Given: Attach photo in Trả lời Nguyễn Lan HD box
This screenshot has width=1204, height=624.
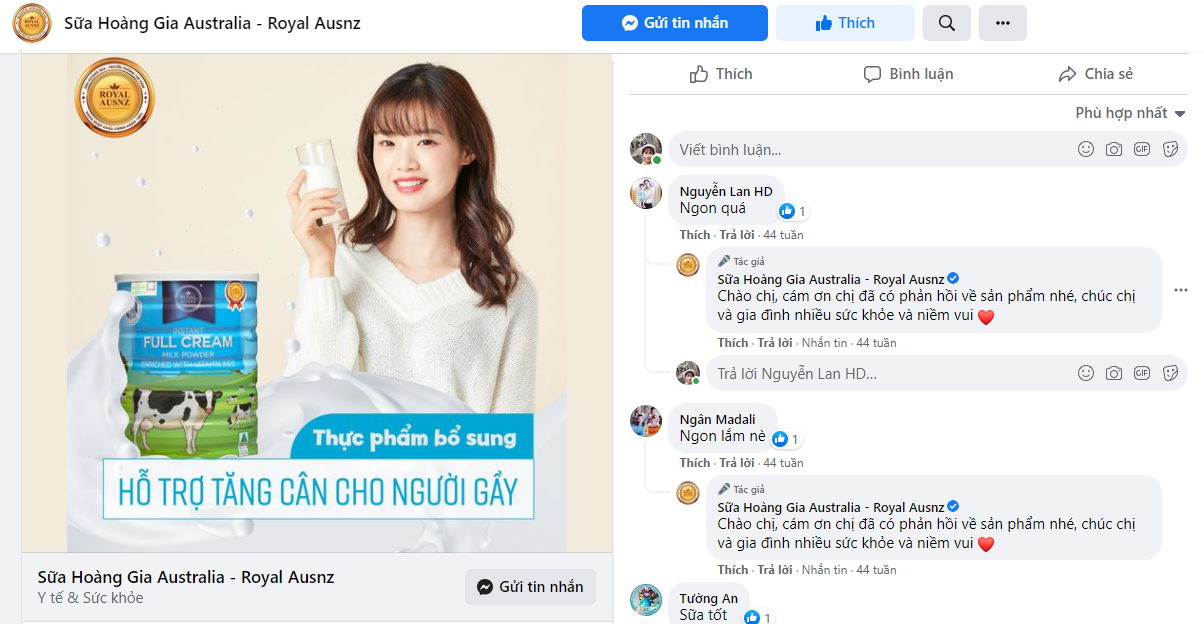Looking at the screenshot, I should pos(1114,374).
